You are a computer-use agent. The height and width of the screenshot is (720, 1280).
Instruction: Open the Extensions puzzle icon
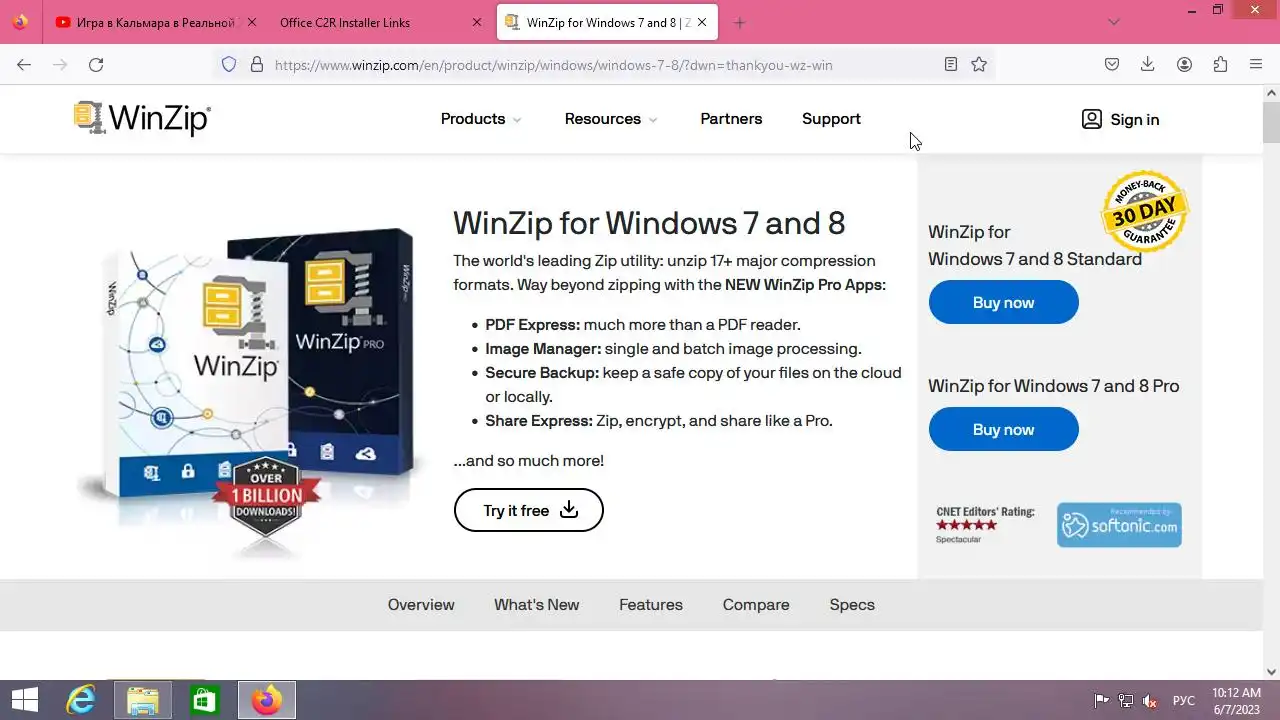pyautogui.click(x=1220, y=64)
